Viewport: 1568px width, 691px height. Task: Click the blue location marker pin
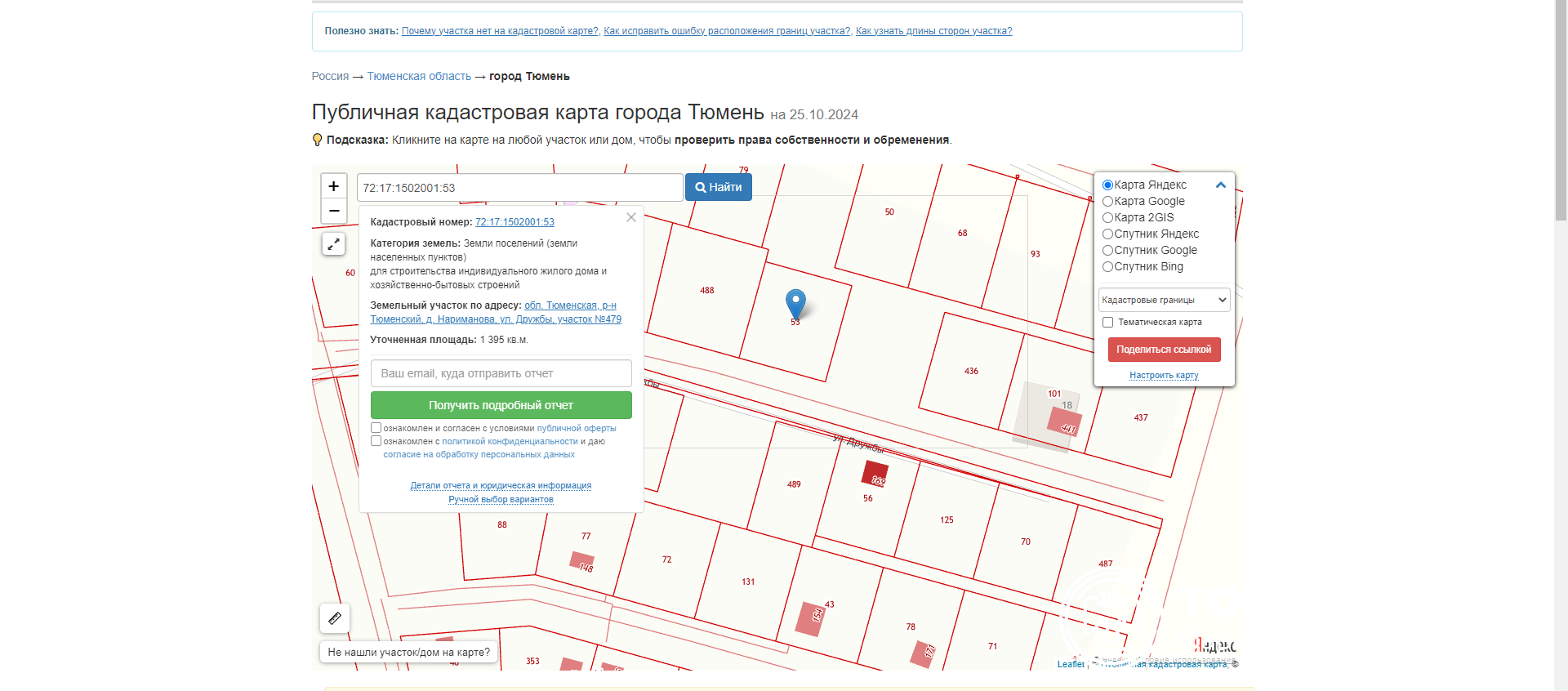click(x=795, y=303)
